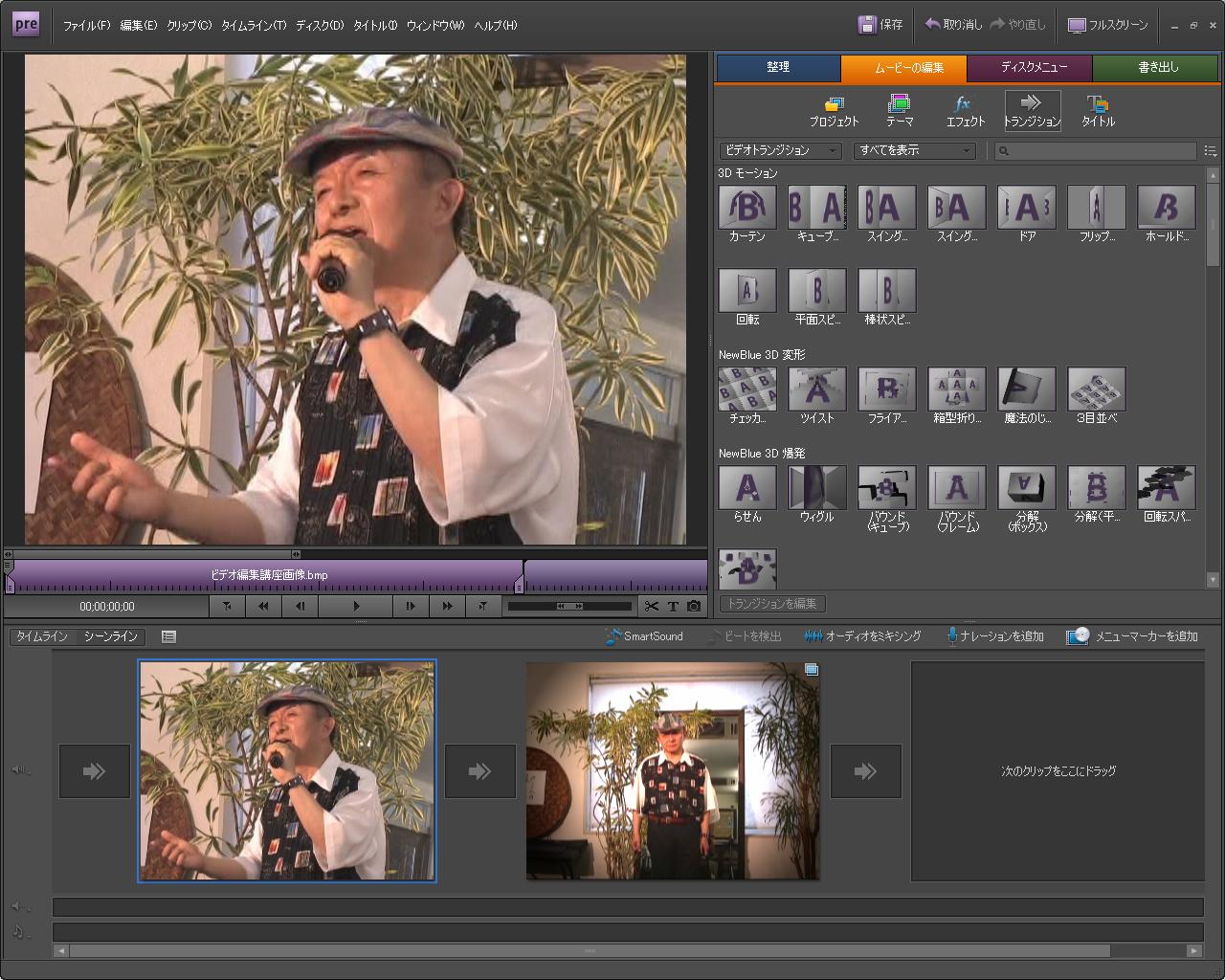The height and width of the screenshot is (980, 1225).
Task: Click the 保存 (Save) button
Action: pos(880,25)
